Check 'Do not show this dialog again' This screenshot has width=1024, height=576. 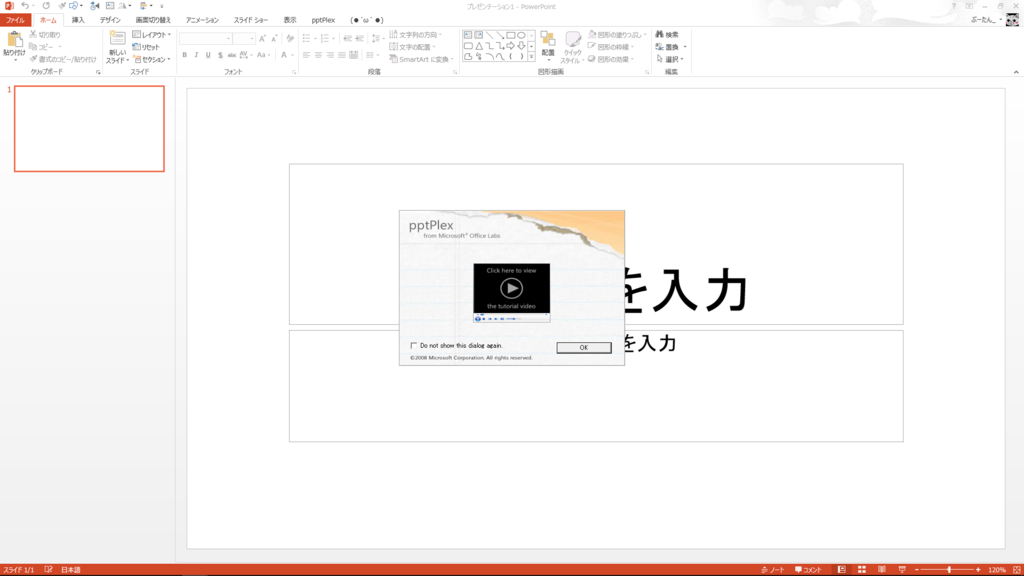click(413, 345)
